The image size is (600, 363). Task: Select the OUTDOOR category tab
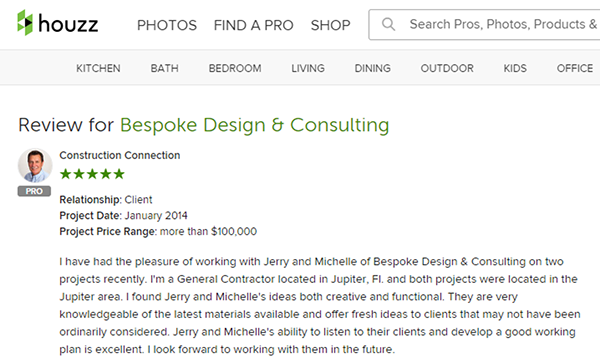(447, 68)
